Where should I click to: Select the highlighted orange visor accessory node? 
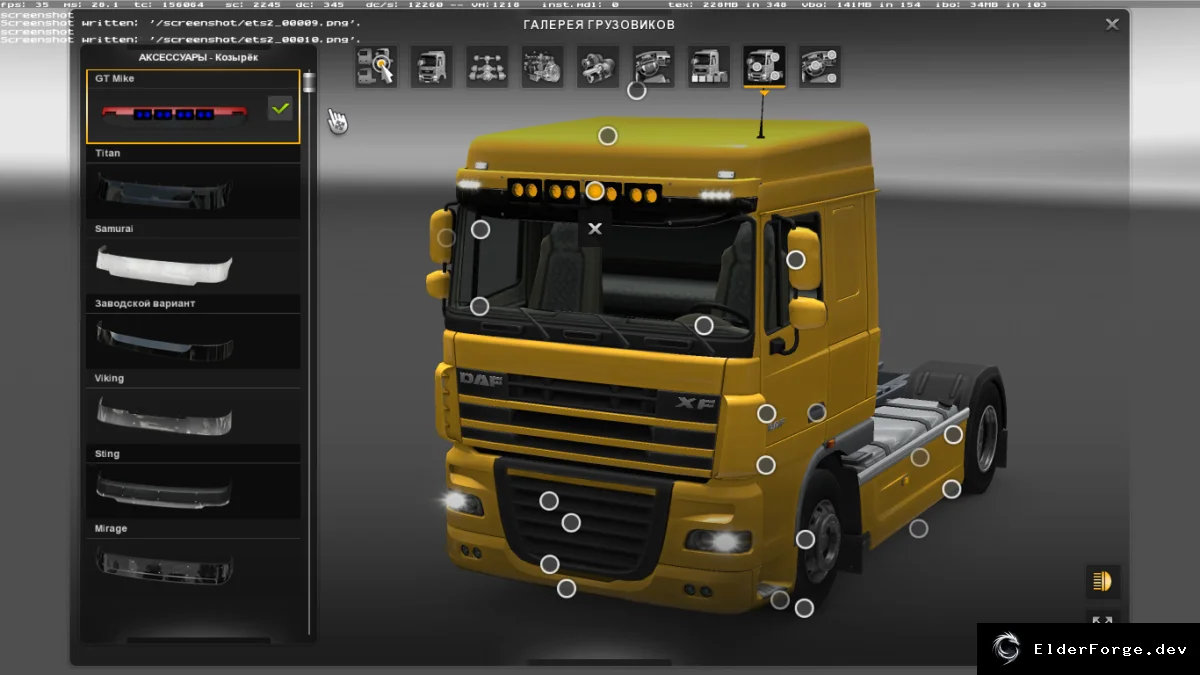coord(595,190)
